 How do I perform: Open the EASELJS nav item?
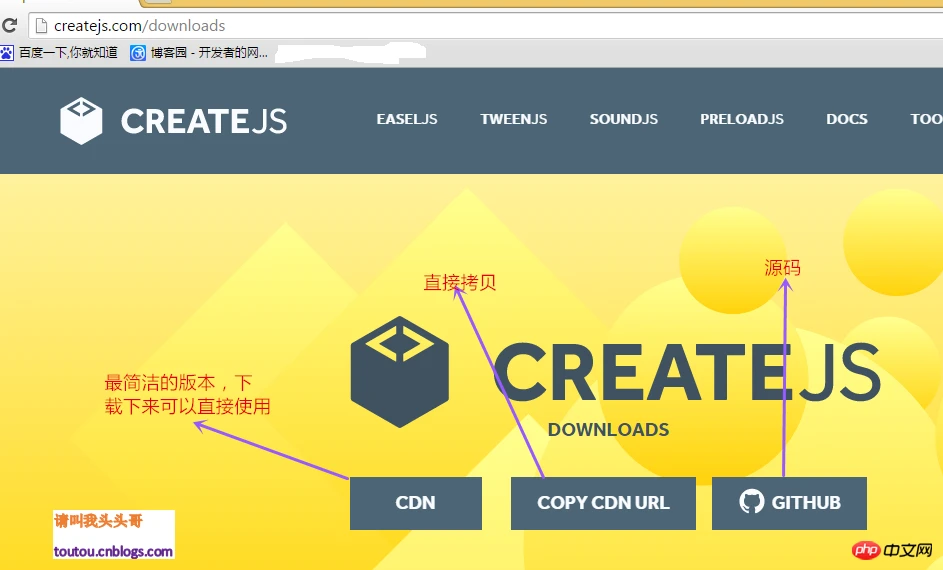[x=407, y=119]
